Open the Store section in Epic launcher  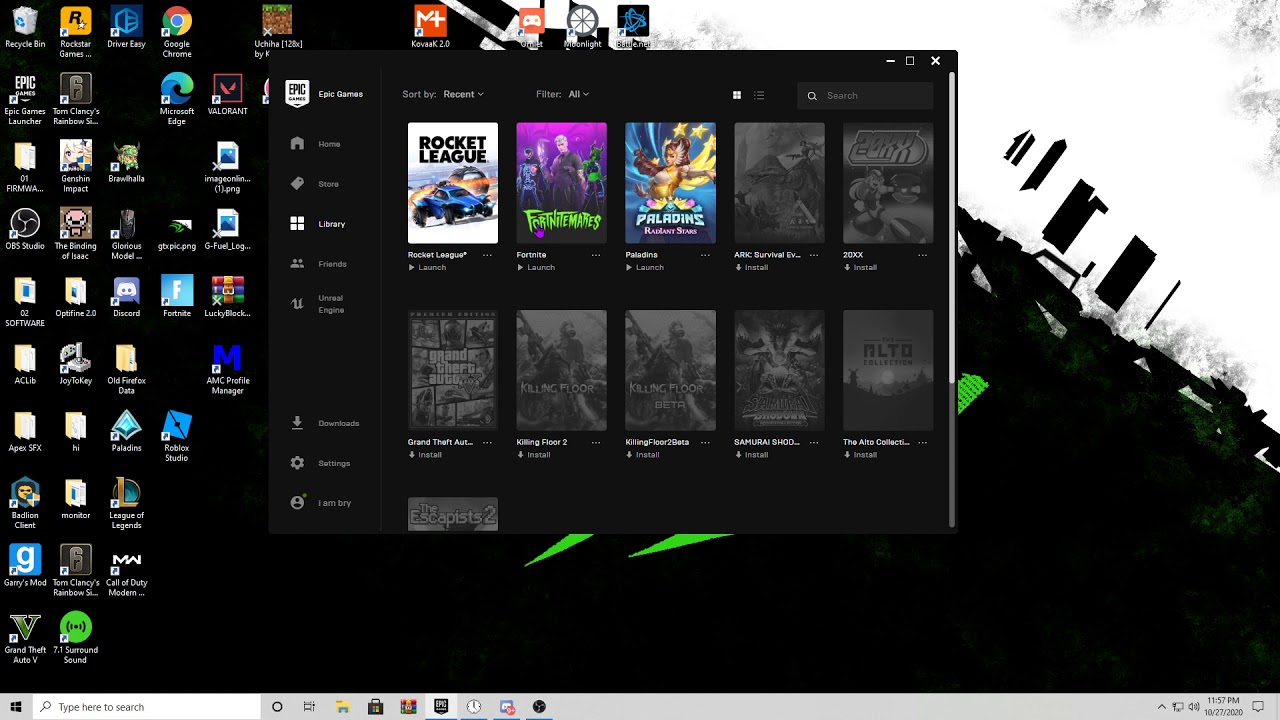tap(315, 184)
